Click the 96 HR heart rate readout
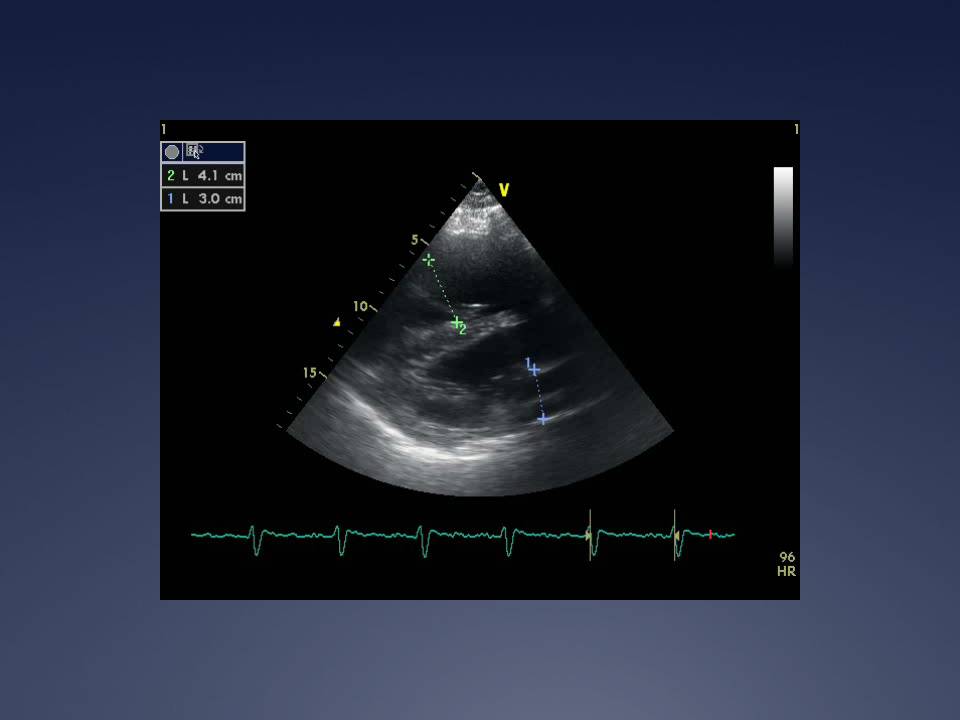 787,564
